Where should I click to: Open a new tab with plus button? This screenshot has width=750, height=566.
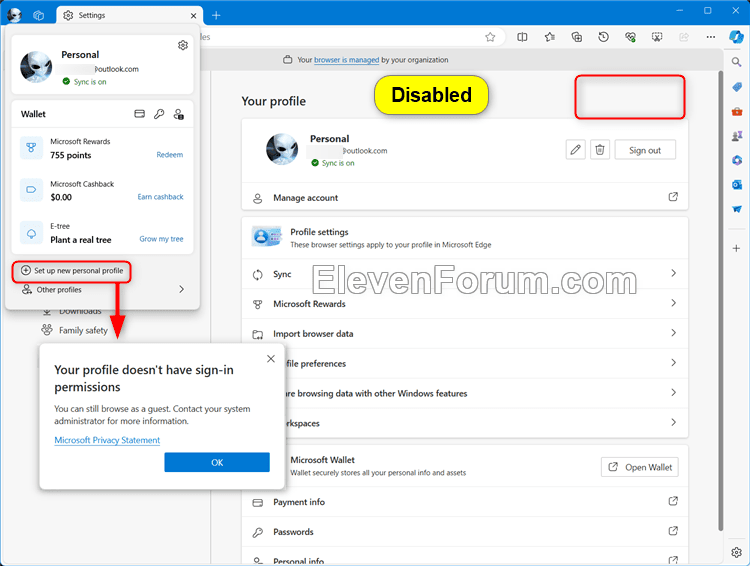pos(216,15)
